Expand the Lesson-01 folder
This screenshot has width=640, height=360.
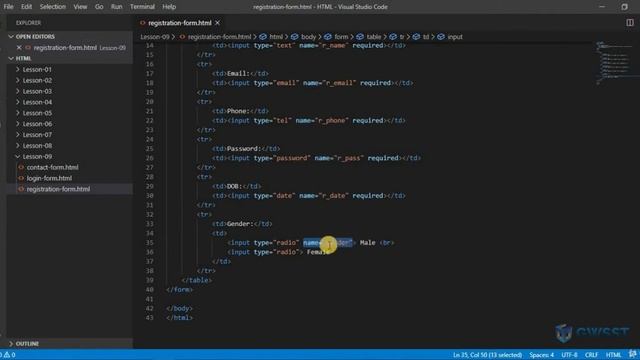[x=37, y=69]
